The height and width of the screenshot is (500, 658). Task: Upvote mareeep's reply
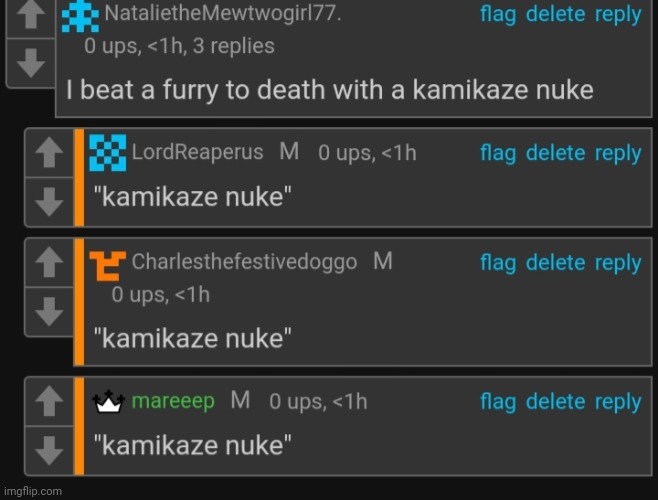(x=49, y=401)
